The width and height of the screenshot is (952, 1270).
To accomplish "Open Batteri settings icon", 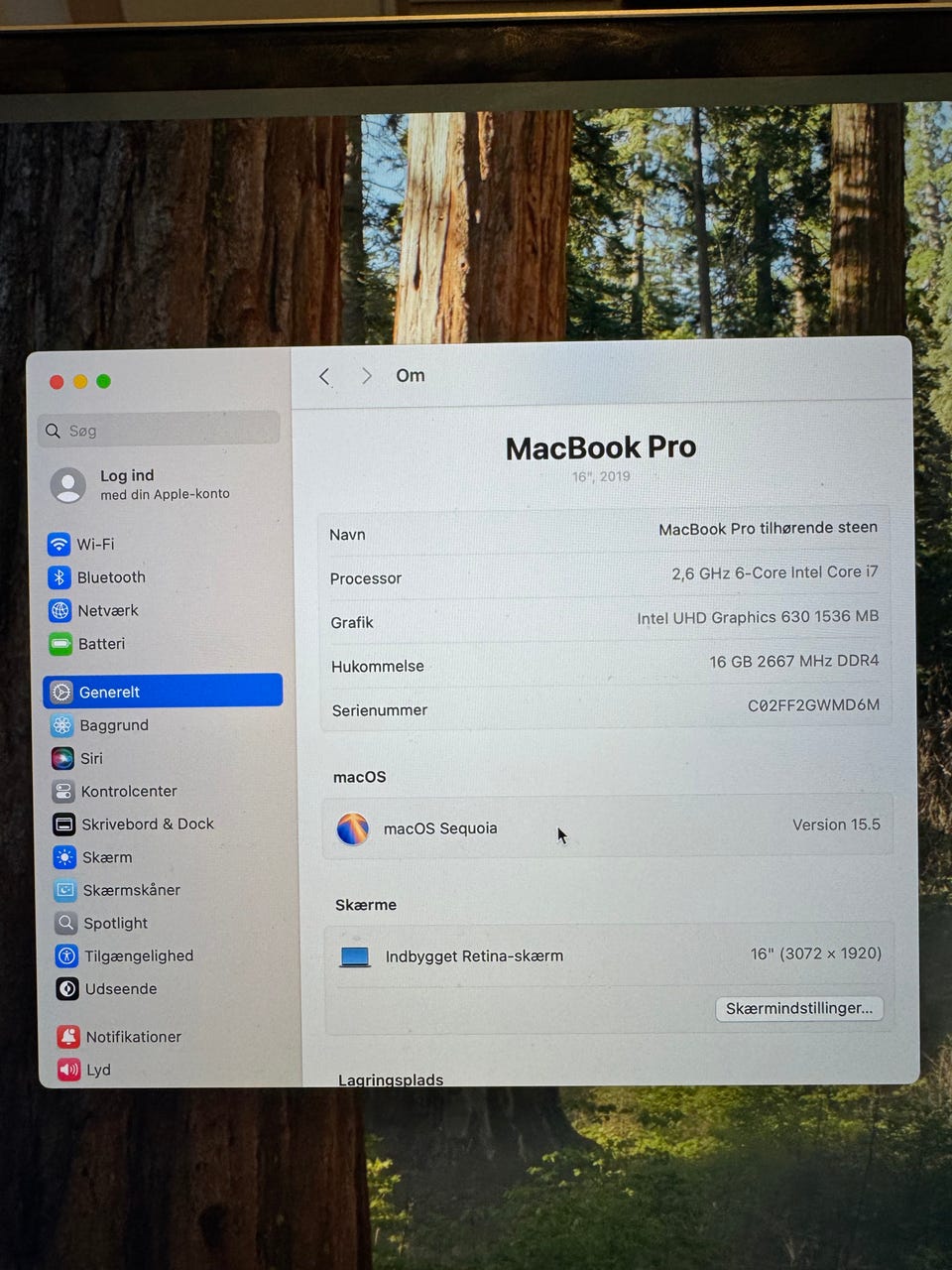I will [x=60, y=644].
